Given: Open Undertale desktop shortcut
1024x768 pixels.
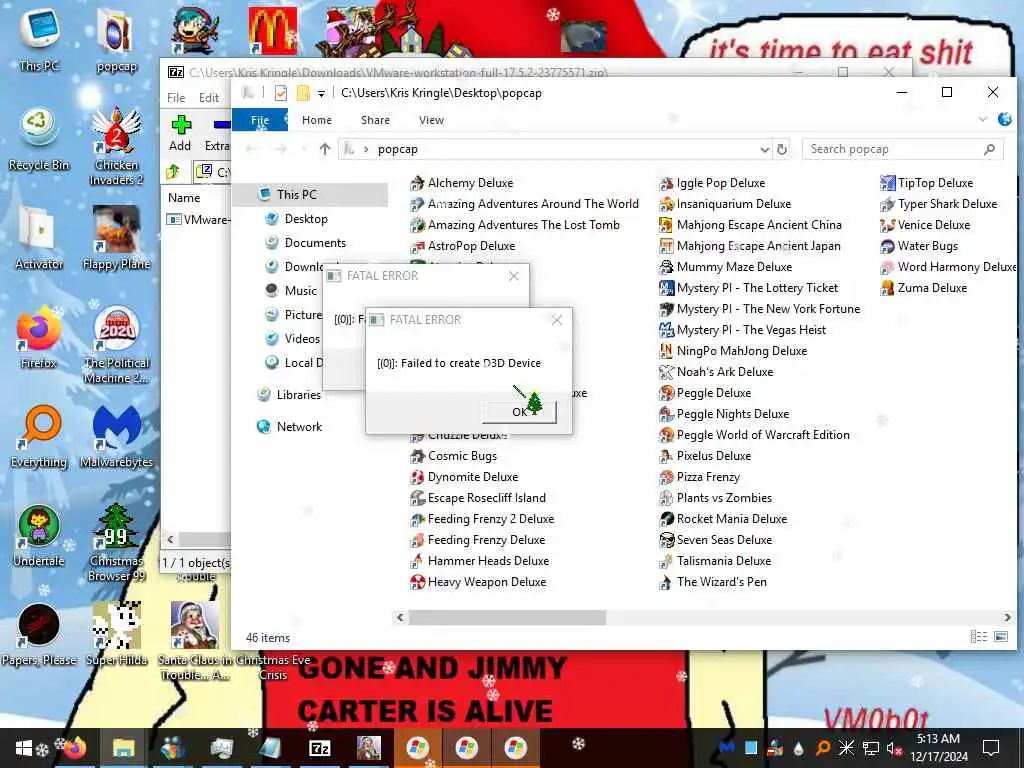Looking at the screenshot, I should coord(39,536).
